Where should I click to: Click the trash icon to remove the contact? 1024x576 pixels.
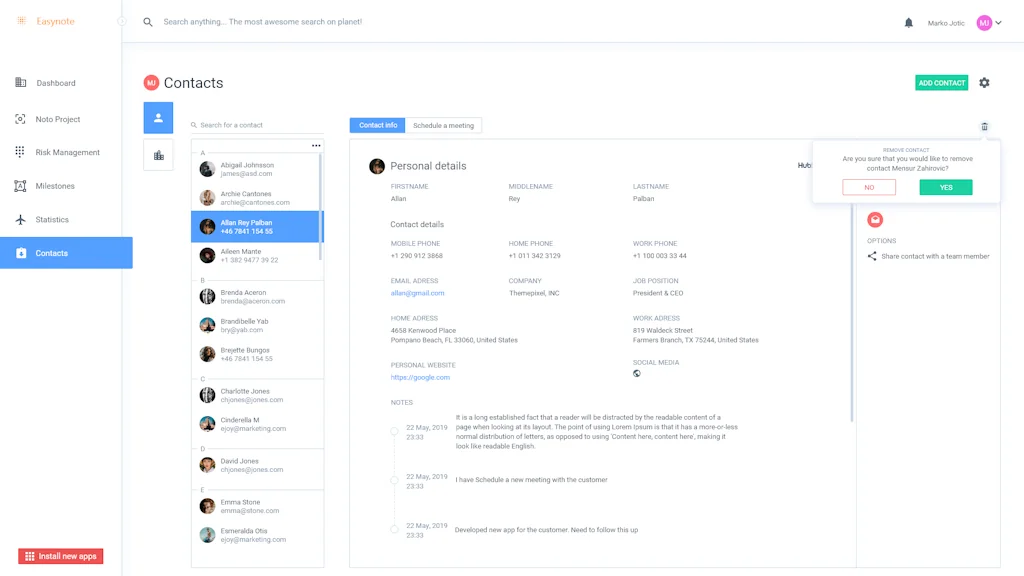[984, 126]
